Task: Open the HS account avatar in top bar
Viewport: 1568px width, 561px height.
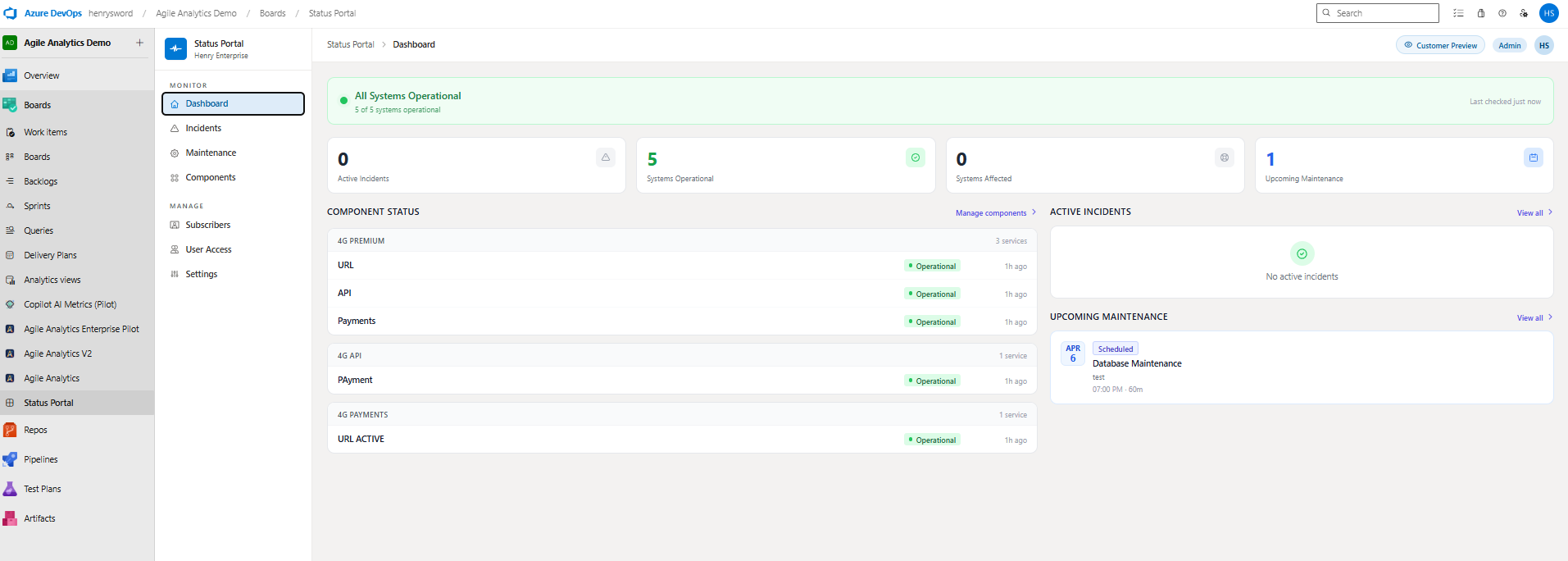Action: click(1549, 13)
